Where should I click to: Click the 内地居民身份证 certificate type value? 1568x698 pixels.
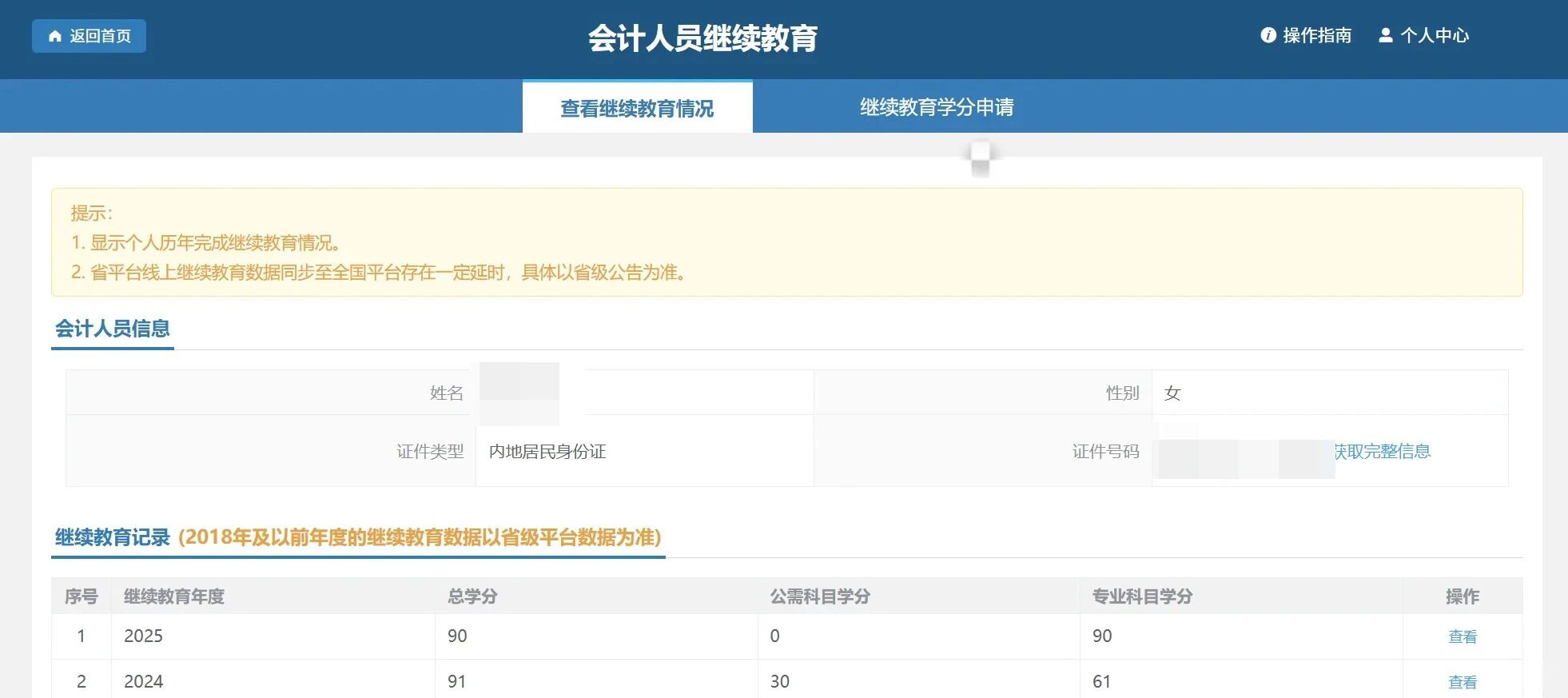click(547, 452)
